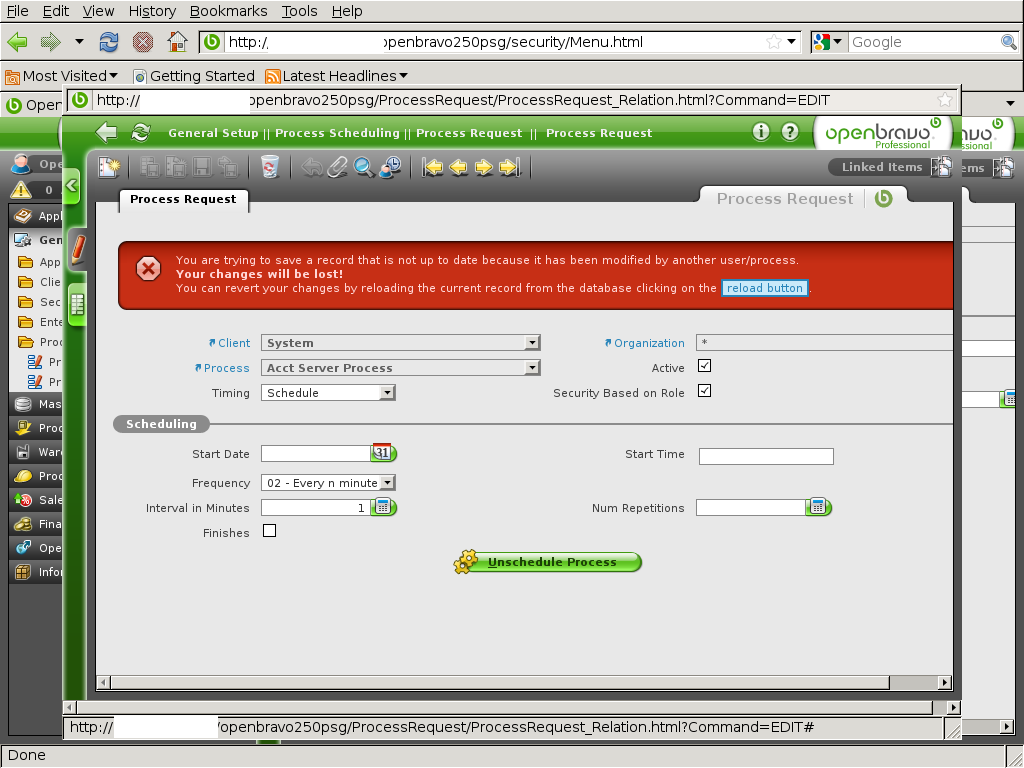Select the Process Request tab

[183, 199]
